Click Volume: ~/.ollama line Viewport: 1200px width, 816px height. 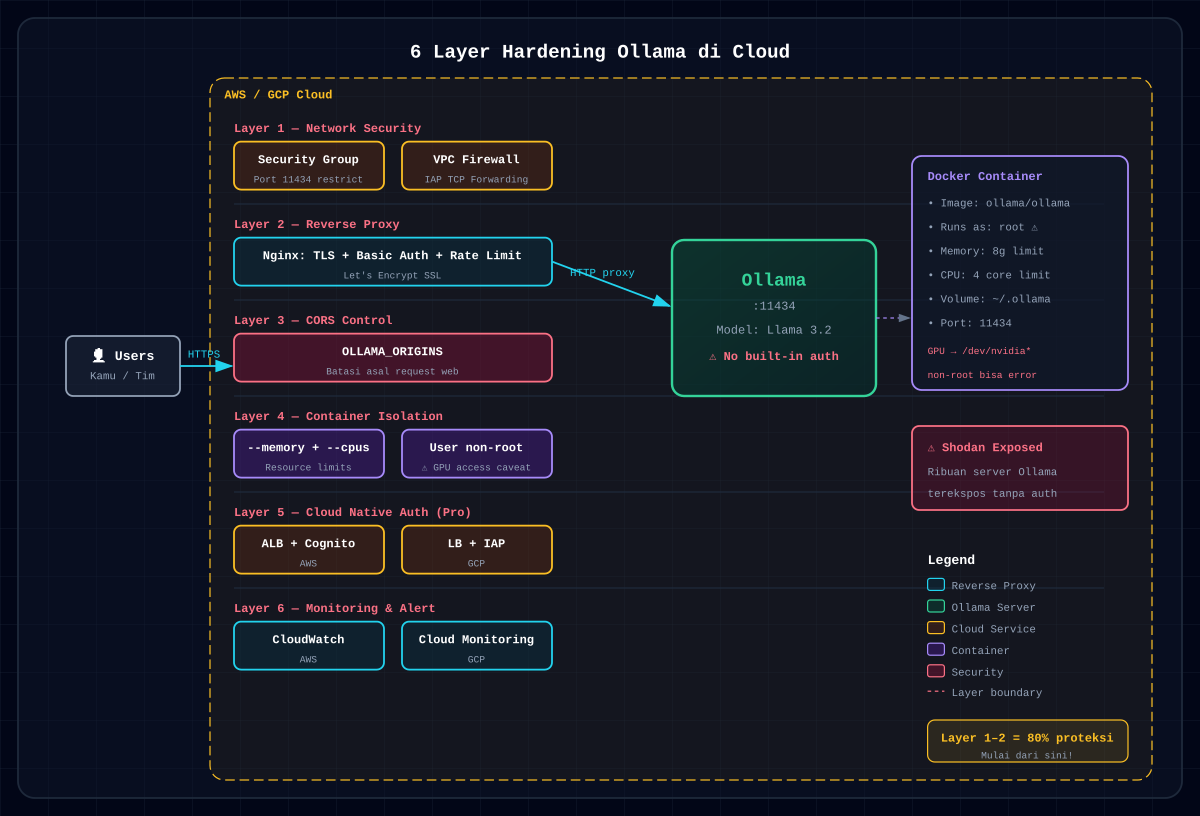point(989,299)
